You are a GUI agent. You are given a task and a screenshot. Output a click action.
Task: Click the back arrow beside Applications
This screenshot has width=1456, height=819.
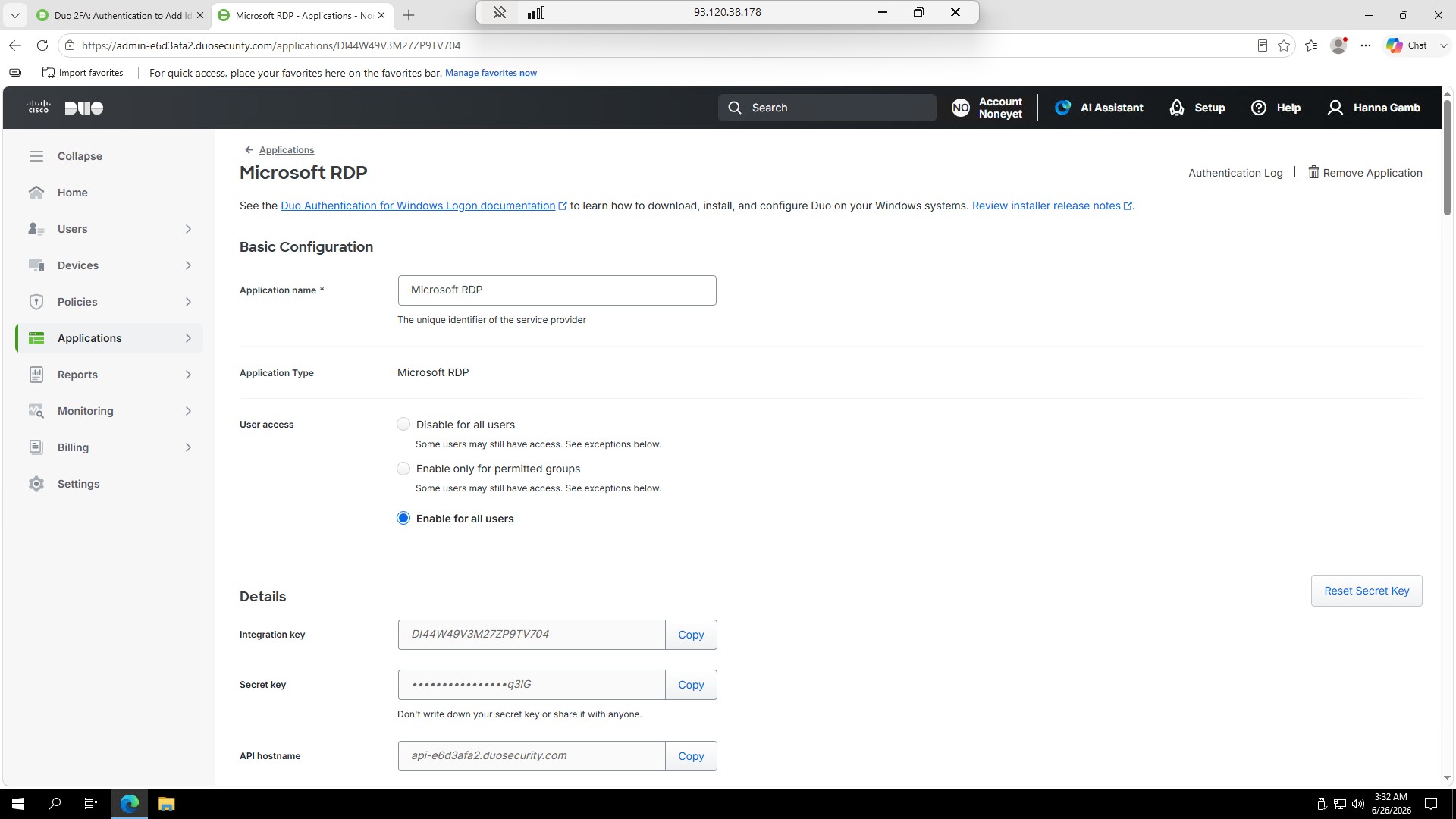click(249, 150)
